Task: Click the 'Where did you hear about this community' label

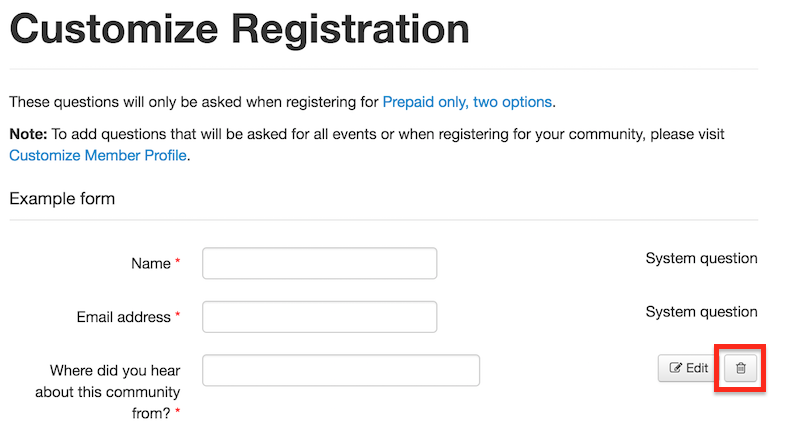Action: (108, 391)
